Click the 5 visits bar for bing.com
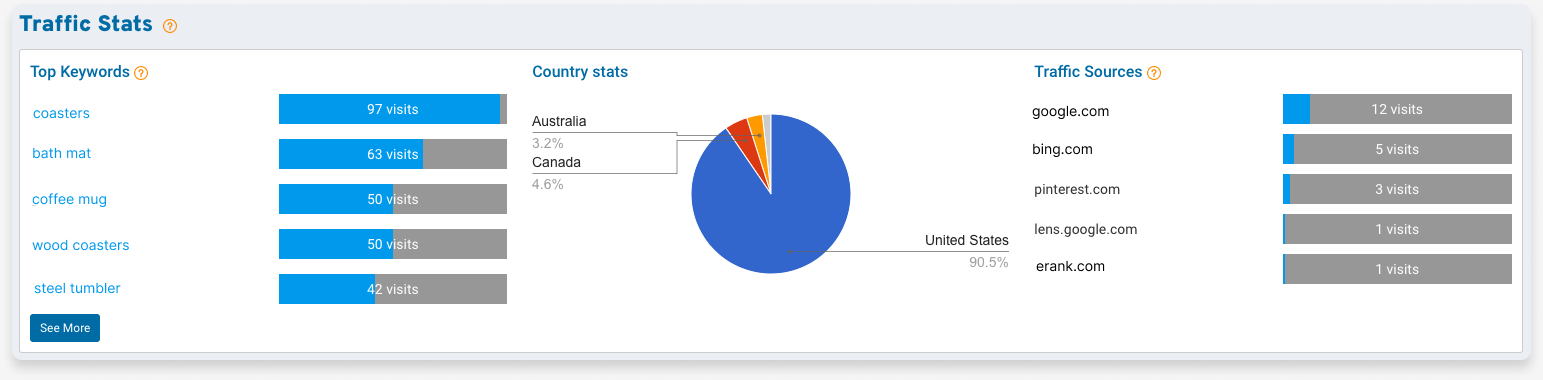This screenshot has height=380, width=1543. pyautogui.click(x=1397, y=149)
